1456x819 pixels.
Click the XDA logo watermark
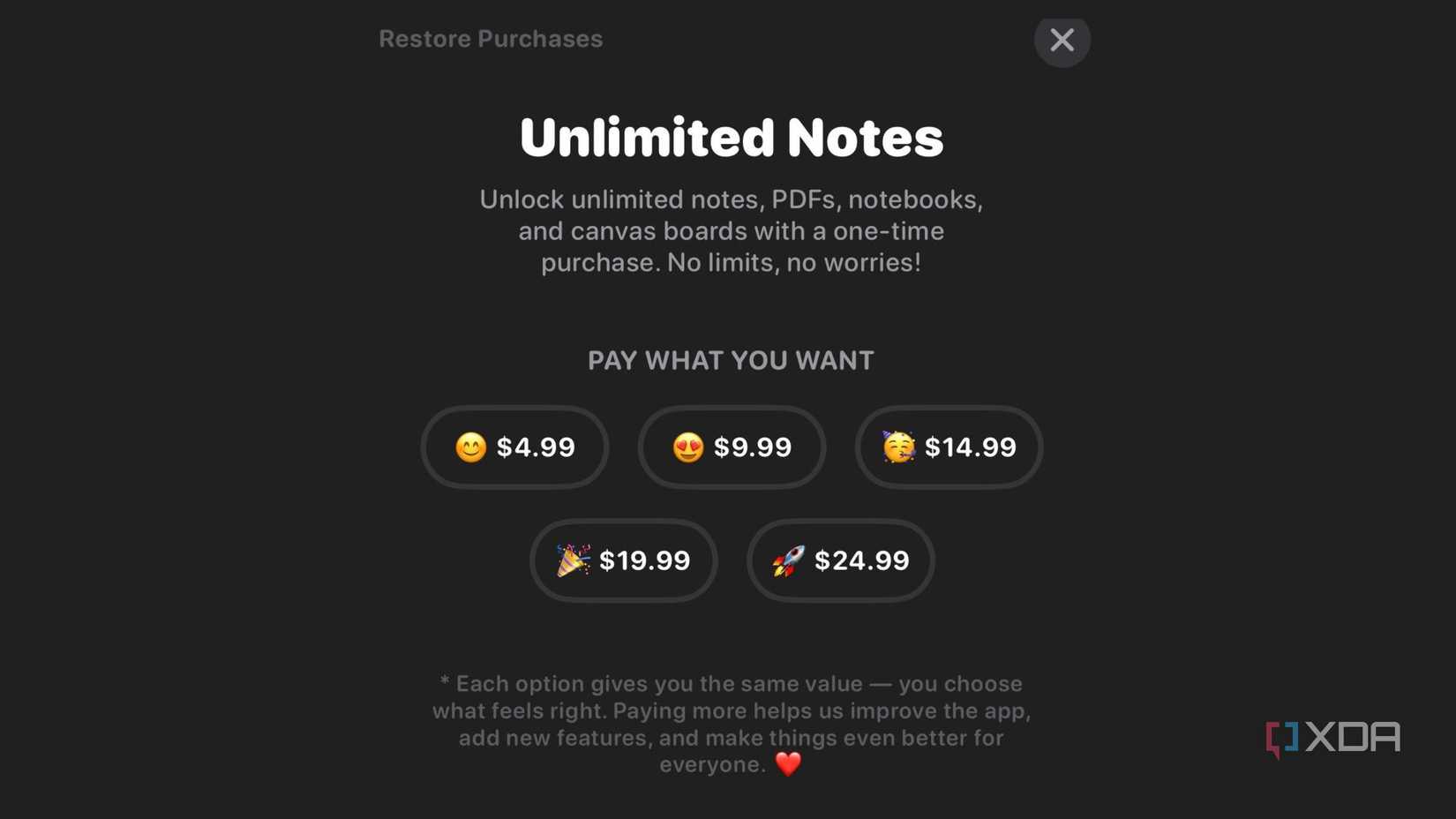pyautogui.click(x=1332, y=735)
